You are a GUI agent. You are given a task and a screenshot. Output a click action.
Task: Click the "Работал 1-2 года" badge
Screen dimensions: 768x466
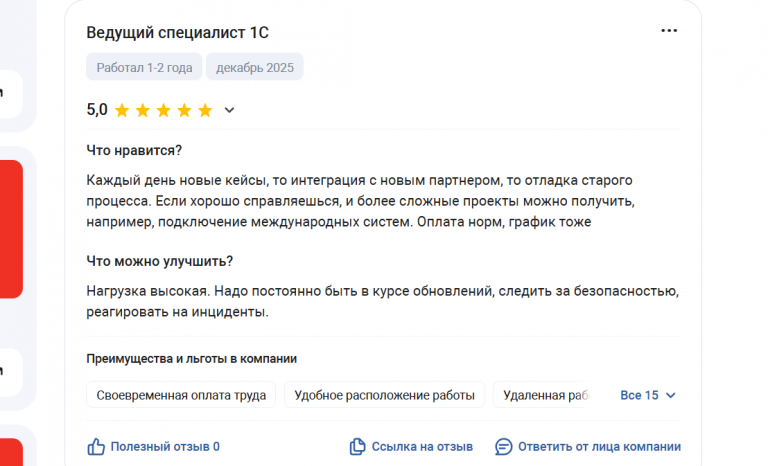[x=144, y=68]
